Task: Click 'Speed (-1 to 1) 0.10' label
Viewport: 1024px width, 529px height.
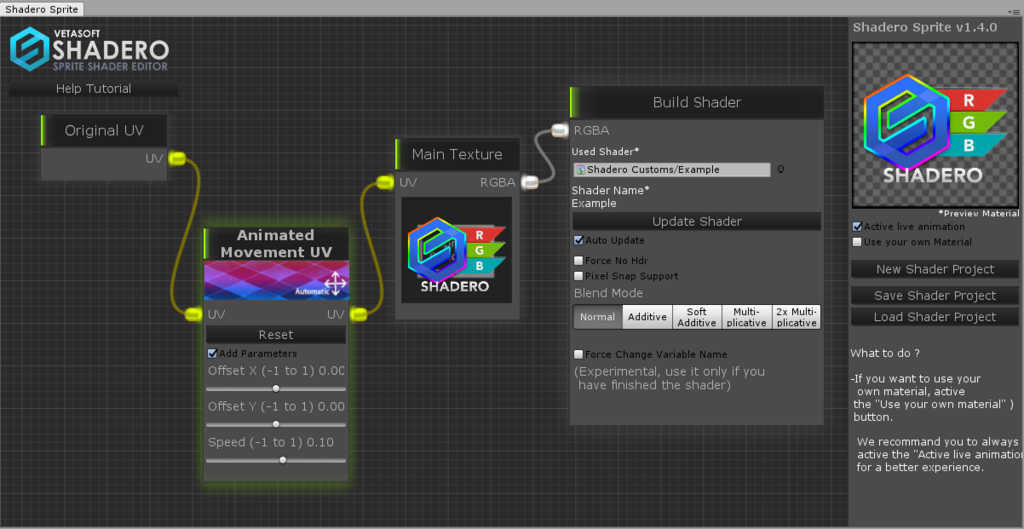Action: 271,443
